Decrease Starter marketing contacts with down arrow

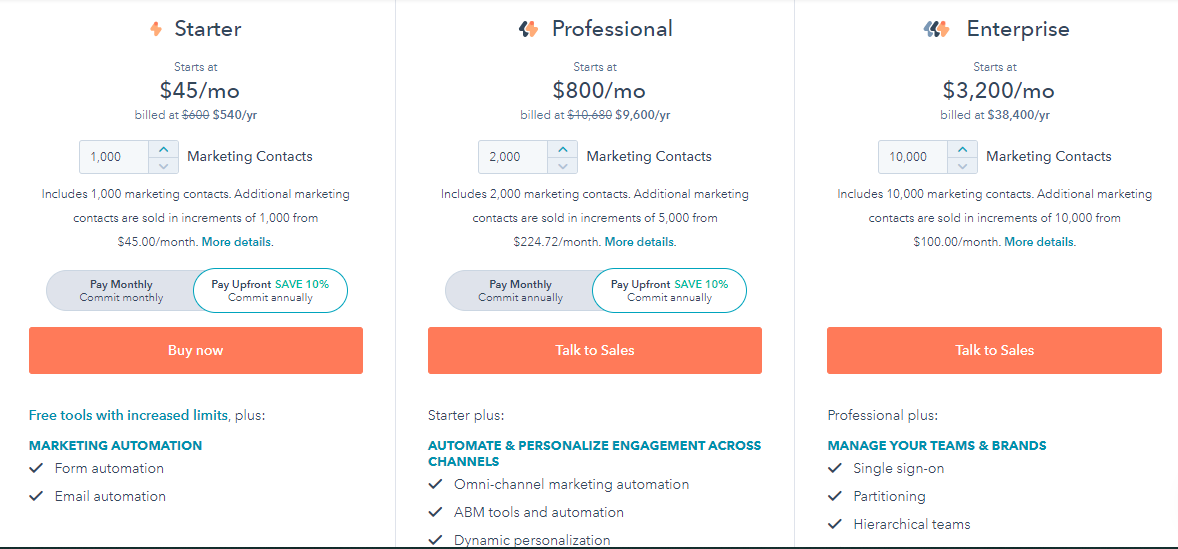point(164,165)
